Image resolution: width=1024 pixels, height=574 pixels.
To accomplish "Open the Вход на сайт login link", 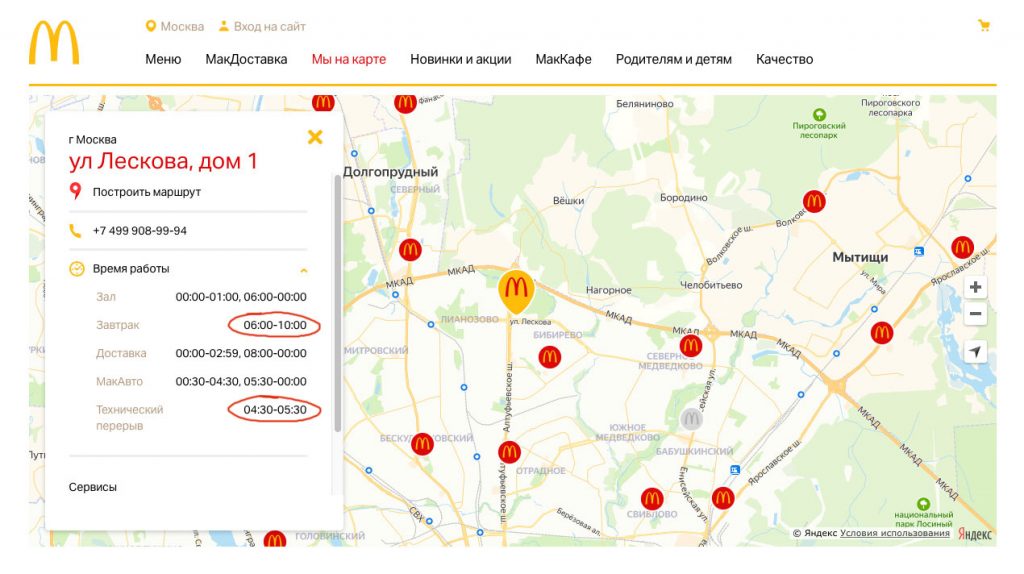I will (261, 26).
